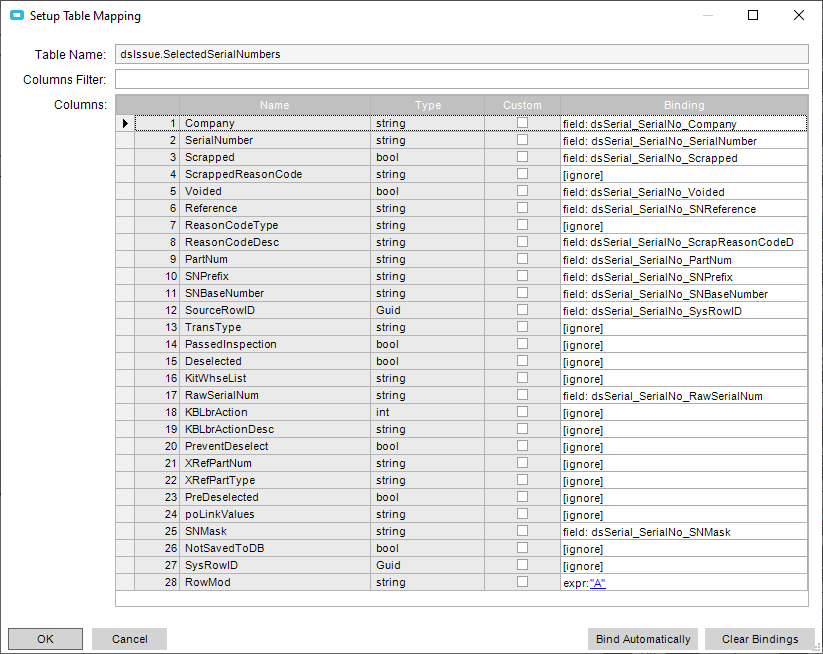Image resolution: width=823 pixels, height=654 pixels.
Task: Click the Clear Bindings button
Action: coord(759,639)
